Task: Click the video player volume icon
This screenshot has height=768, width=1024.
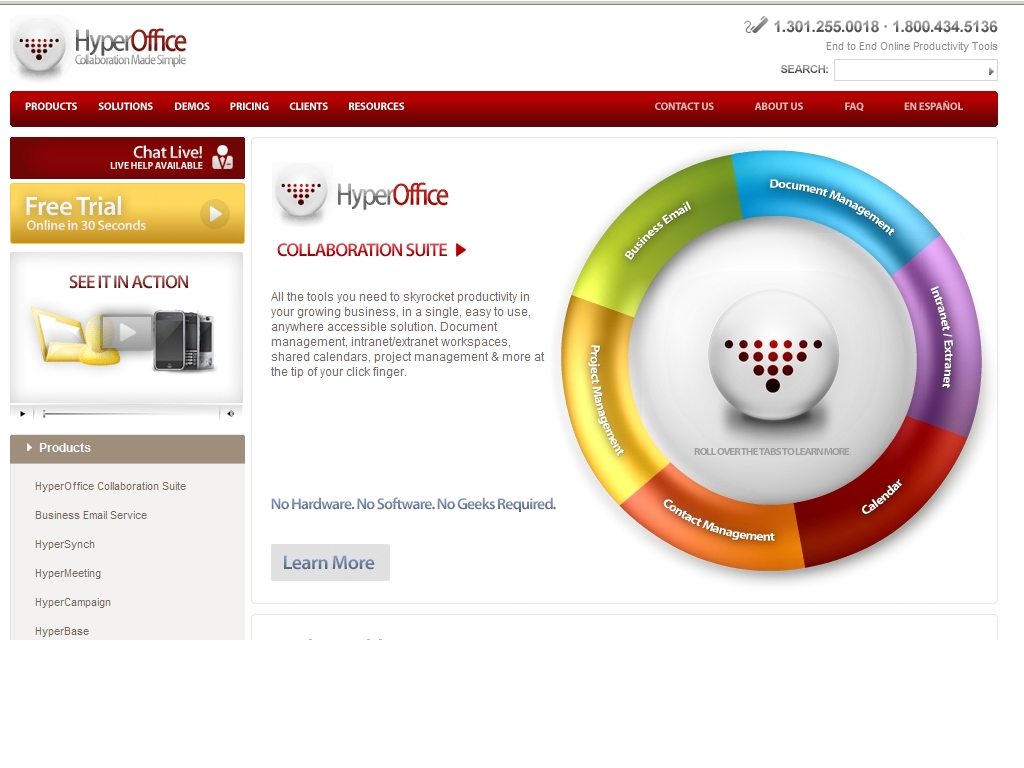Action: [231, 413]
